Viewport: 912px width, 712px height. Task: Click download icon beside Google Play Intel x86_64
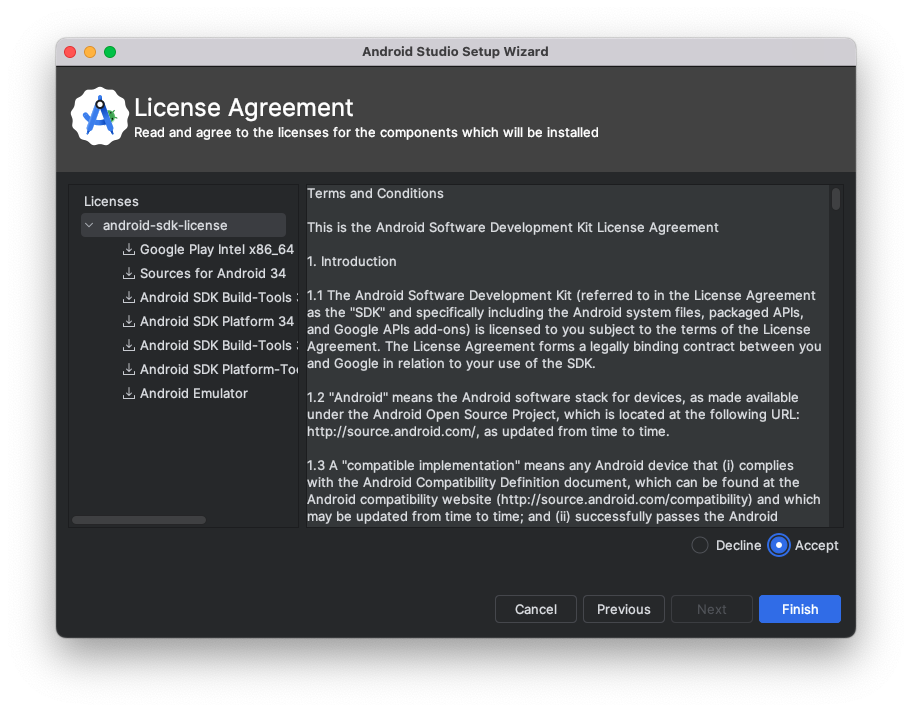click(x=129, y=250)
